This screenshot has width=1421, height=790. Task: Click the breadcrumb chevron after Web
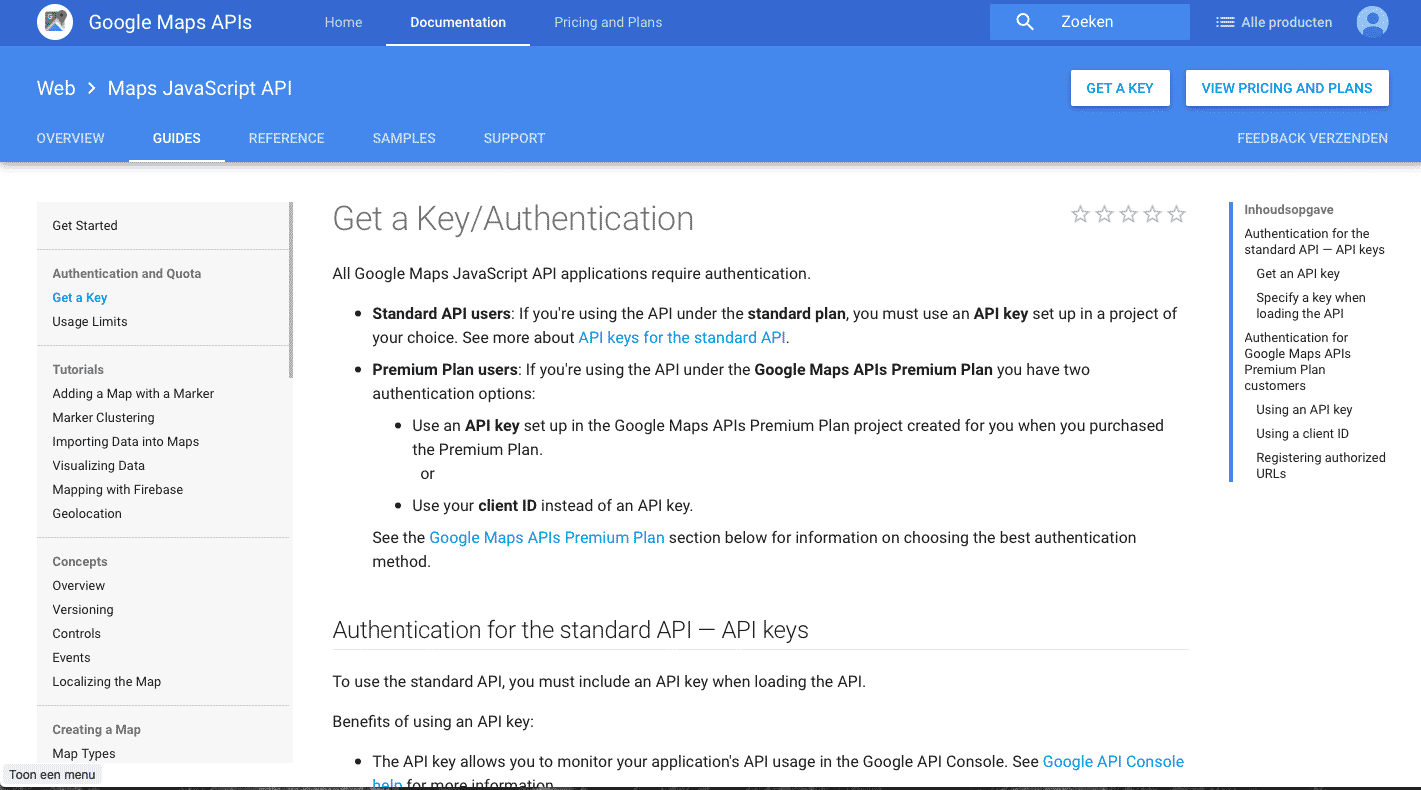tap(91, 88)
